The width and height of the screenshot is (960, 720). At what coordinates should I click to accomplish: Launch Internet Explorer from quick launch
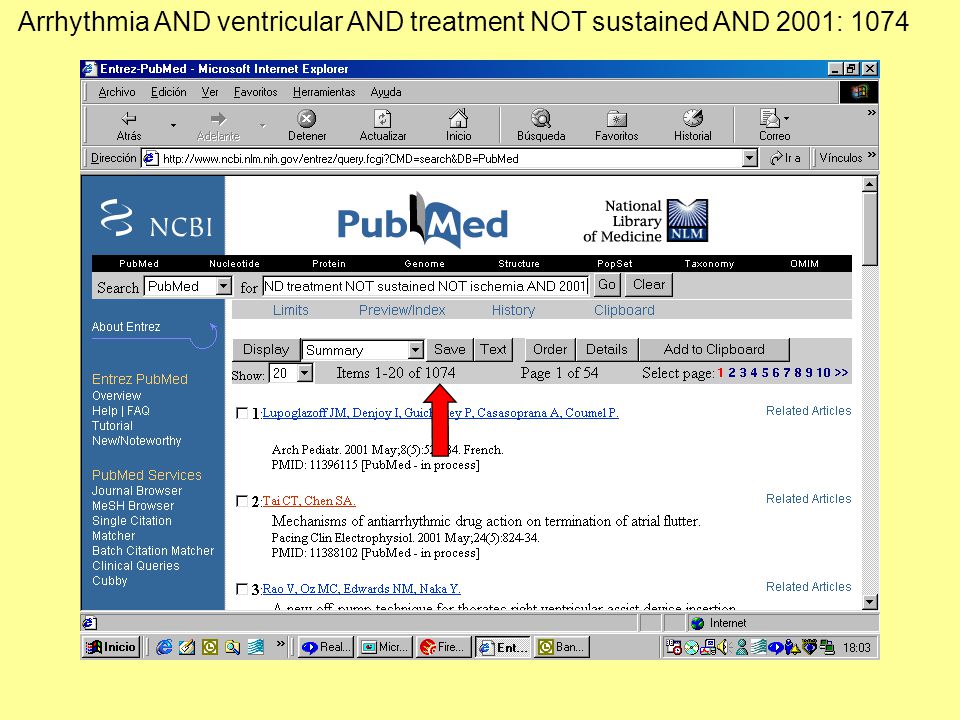click(163, 647)
